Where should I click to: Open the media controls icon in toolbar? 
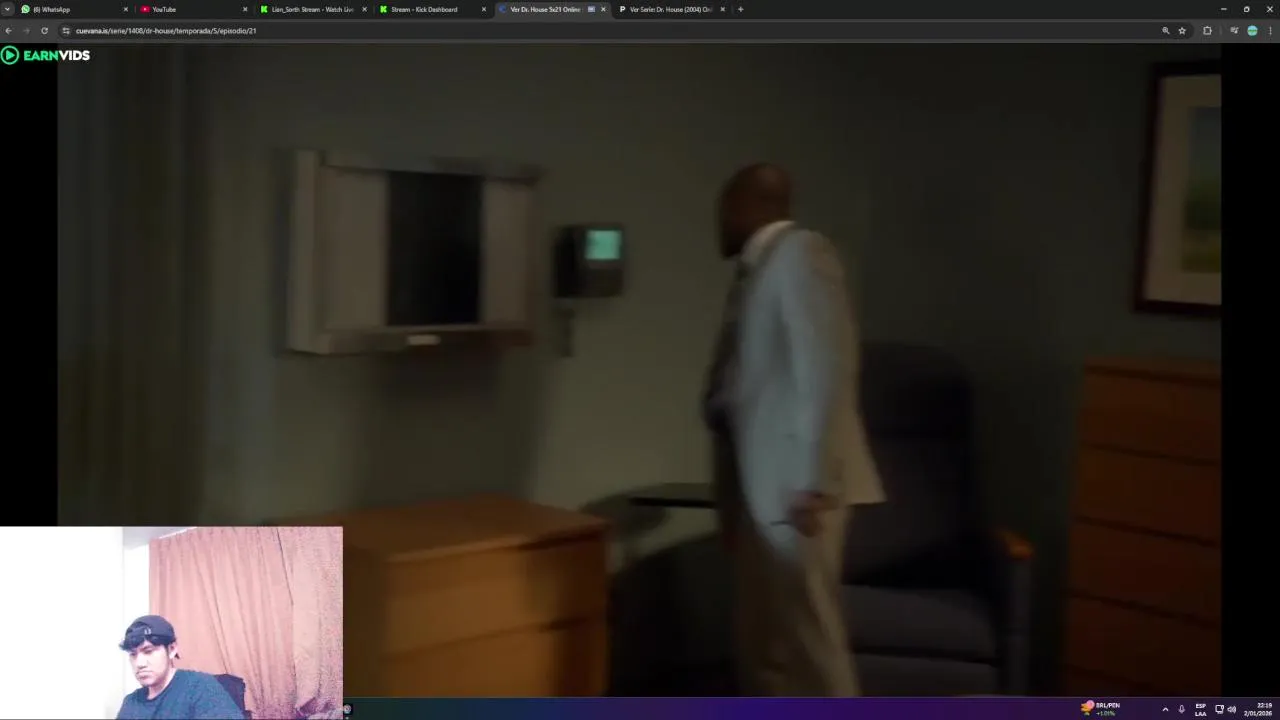click(x=1234, y=31)
